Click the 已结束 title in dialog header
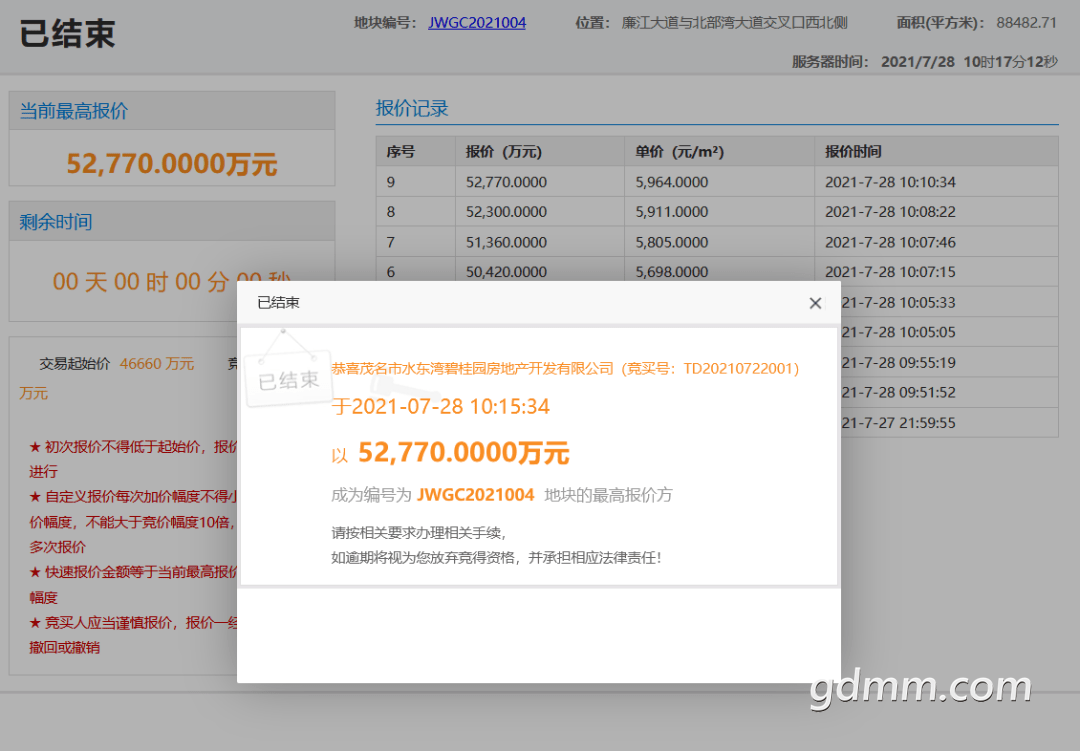This screenshot has width=1080, height=751. coord(278,302)
